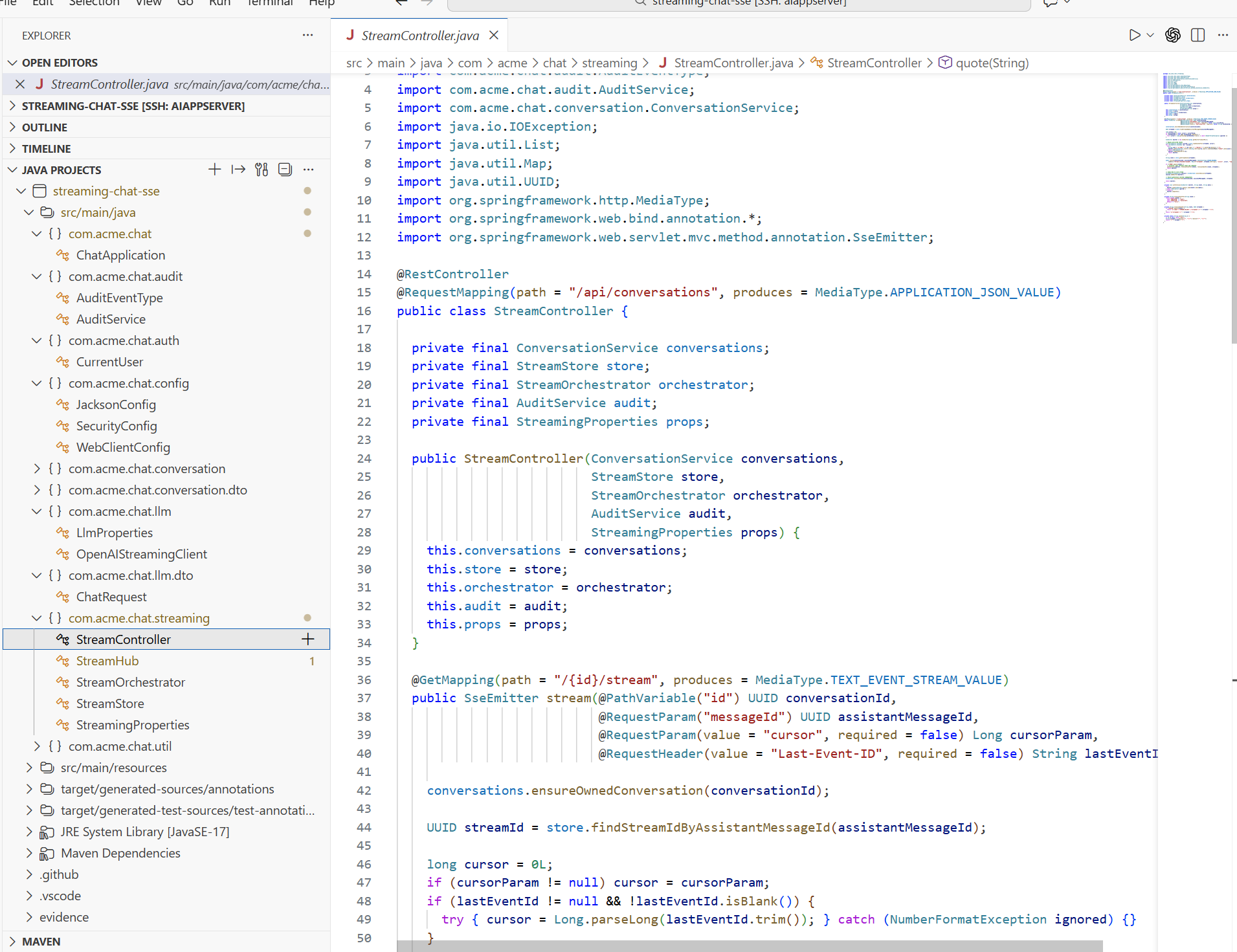Click the add icon on StreamController row
1237x952 pixels.
[307, 639]
